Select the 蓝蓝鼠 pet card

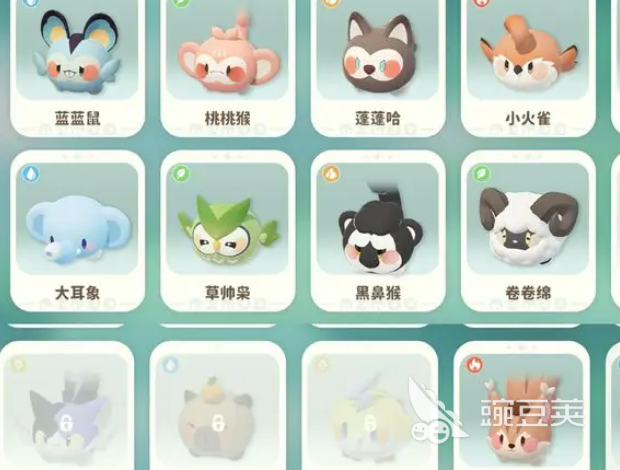click(x=78, y=67)
